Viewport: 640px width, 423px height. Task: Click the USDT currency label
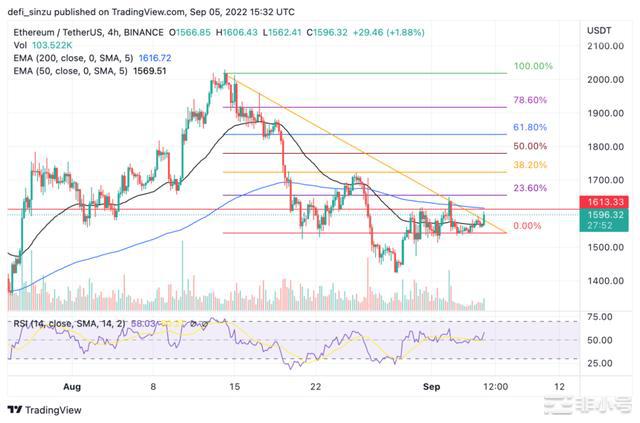(x=599, y=29)
